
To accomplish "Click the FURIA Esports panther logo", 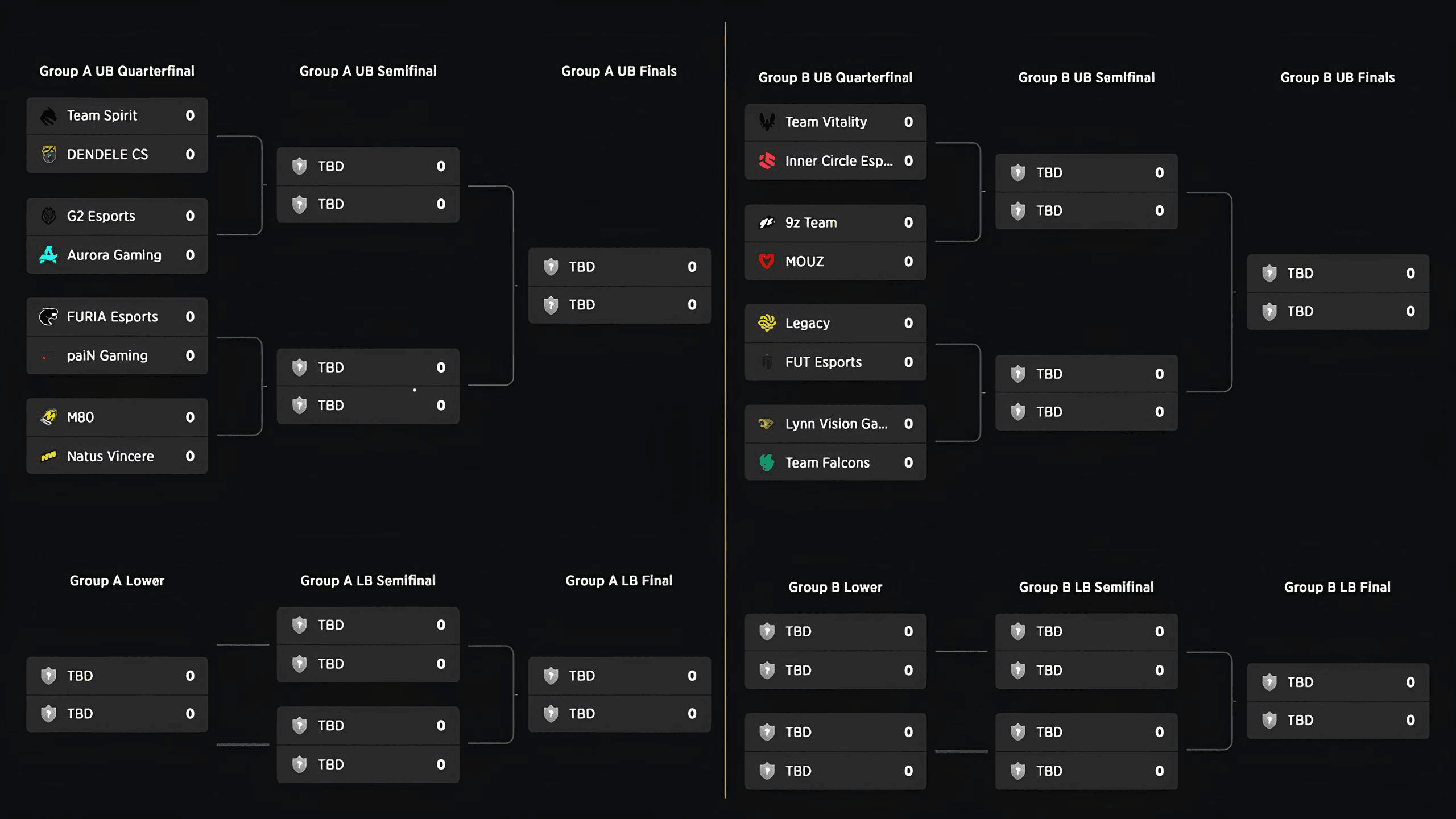I will tap(48, 317).
